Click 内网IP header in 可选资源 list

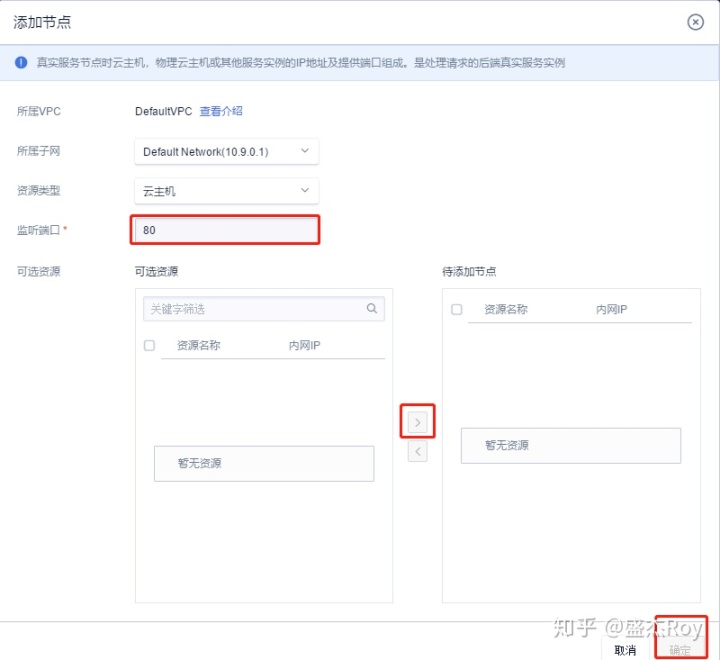pyautogui.click(x=304, y=345)
